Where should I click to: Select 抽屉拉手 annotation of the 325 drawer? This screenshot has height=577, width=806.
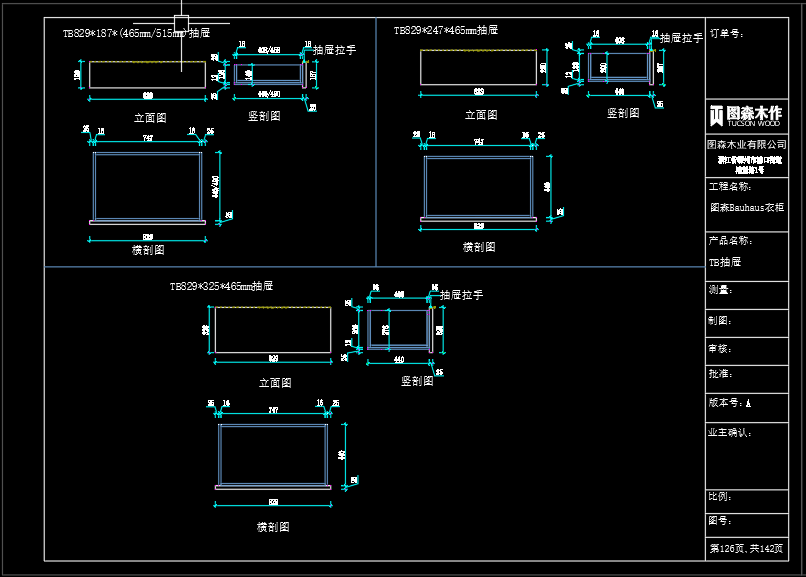pos(461,295)
